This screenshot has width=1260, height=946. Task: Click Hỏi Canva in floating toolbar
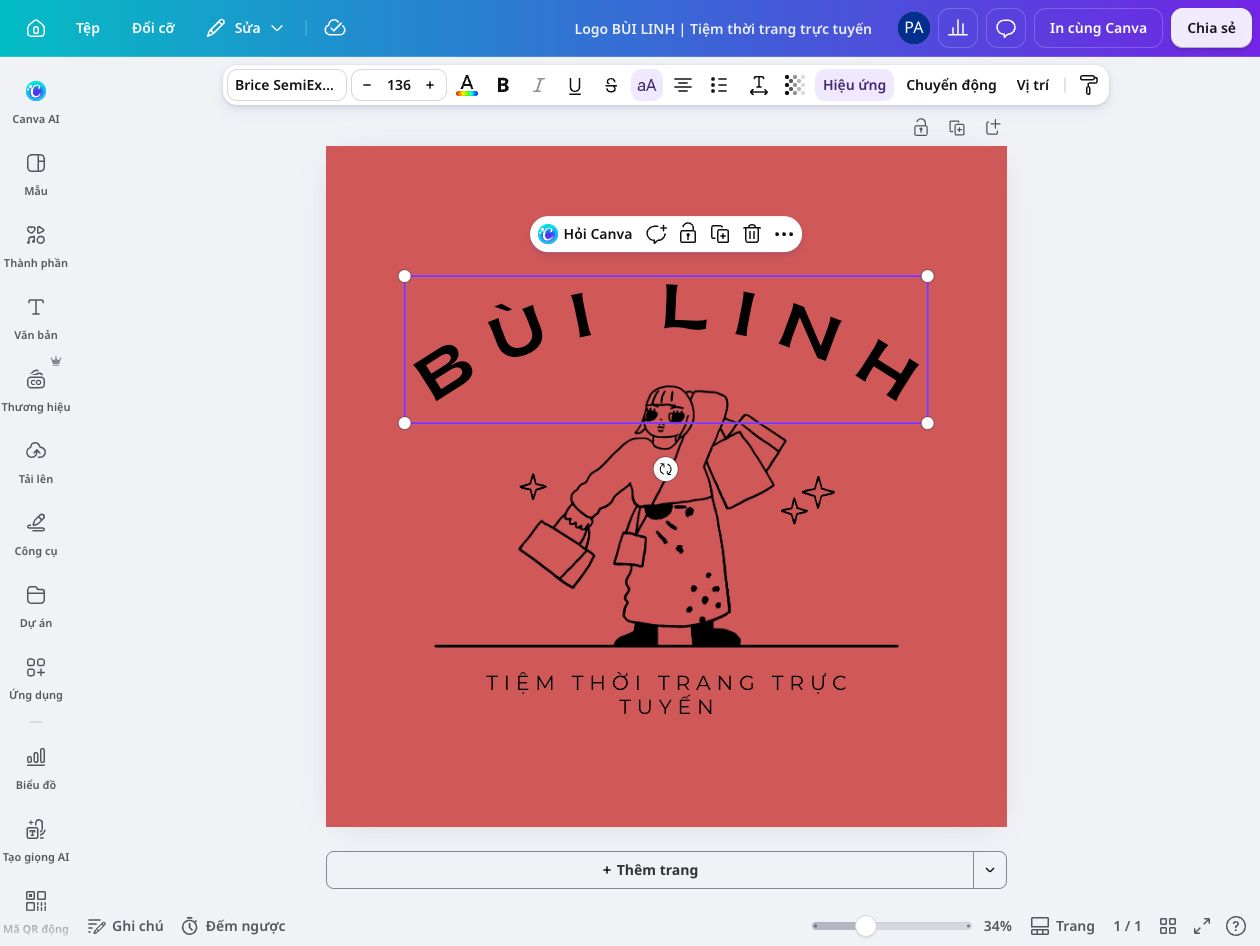point(585,234)
